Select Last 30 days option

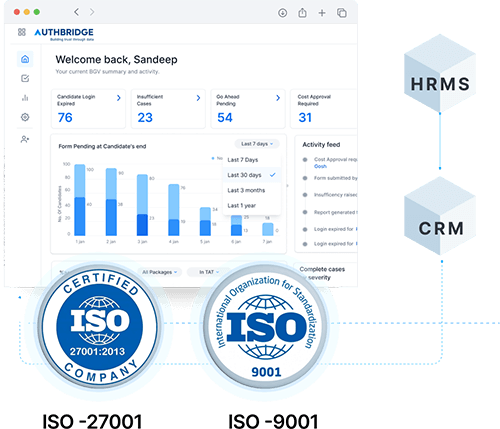point(252,175)
